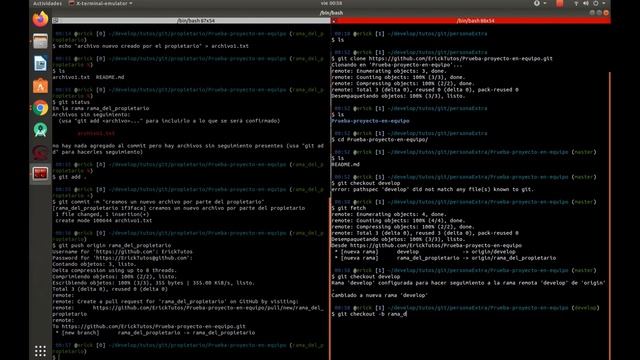Click 'Prueba-proyecto-en-equipo' directory listing in right pane
Image resolution: width=640 pixels, height=360 pixels.
point(370,121)
